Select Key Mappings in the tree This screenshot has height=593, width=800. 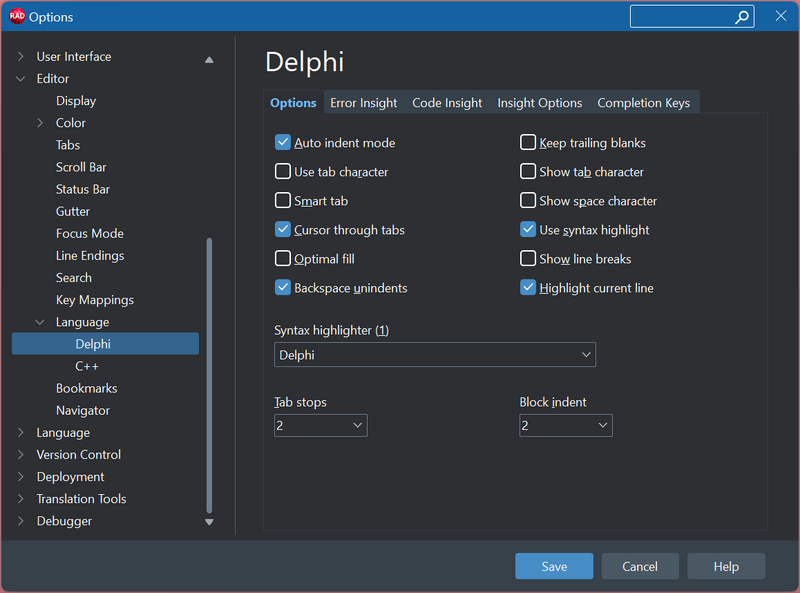(95, 300)
